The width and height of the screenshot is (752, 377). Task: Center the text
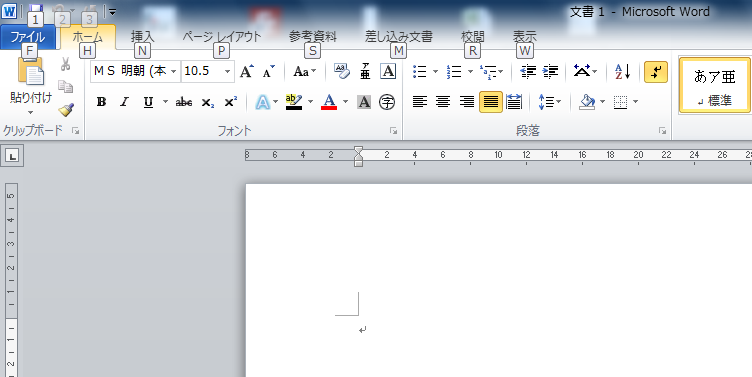tap(443, 102)
